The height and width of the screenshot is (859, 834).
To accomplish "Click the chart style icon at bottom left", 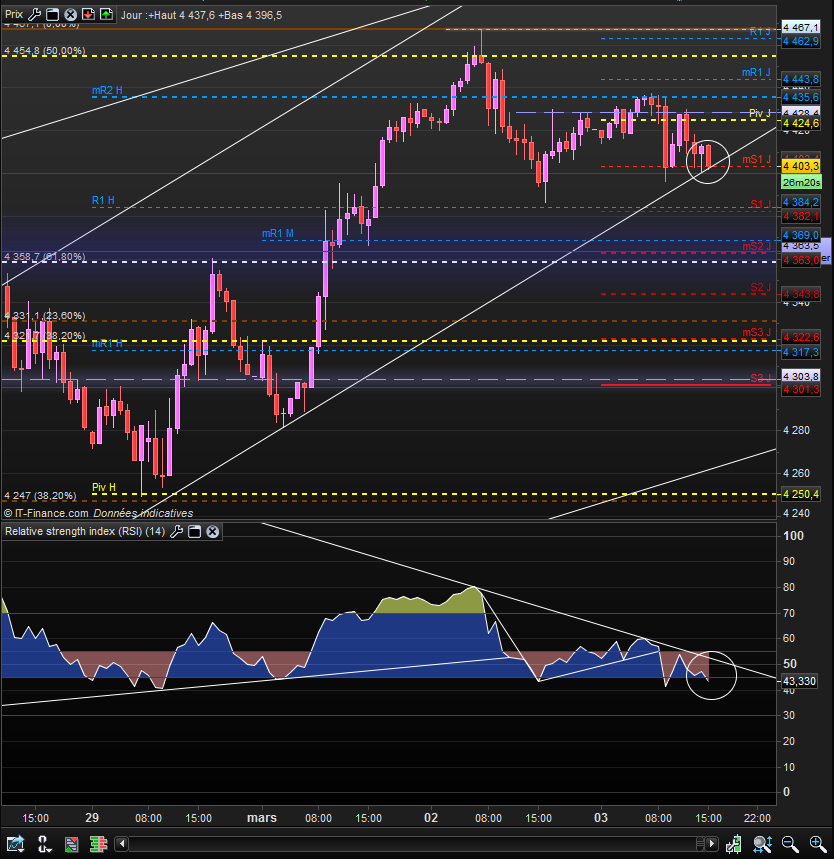I will pos(15,844).
